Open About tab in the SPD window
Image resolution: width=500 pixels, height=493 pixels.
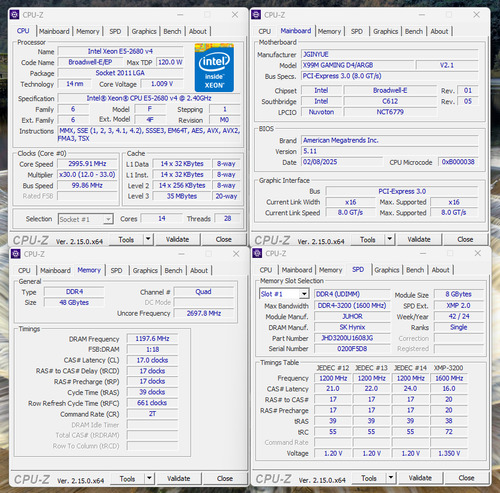click(x=441, y=270)
